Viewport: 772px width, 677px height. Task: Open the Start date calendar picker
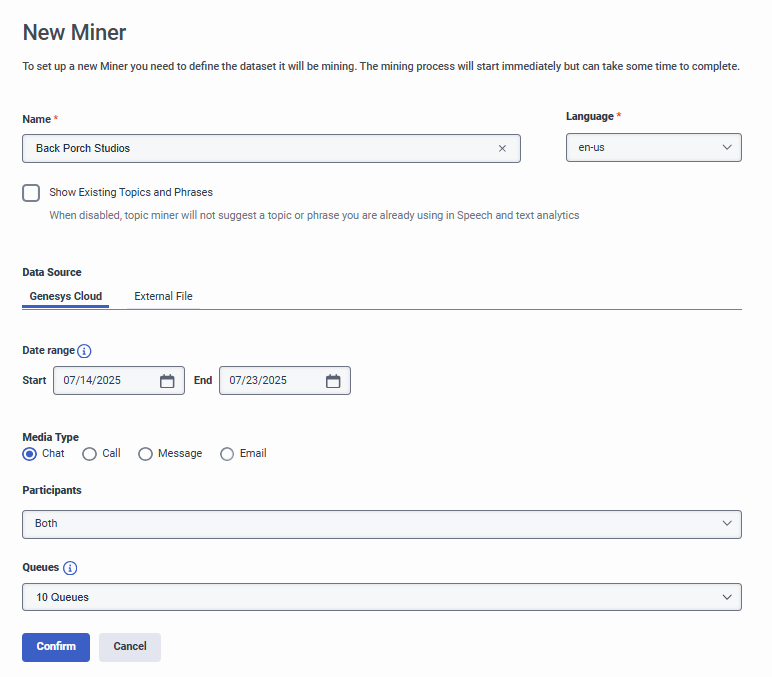click(x=167, y=381)
